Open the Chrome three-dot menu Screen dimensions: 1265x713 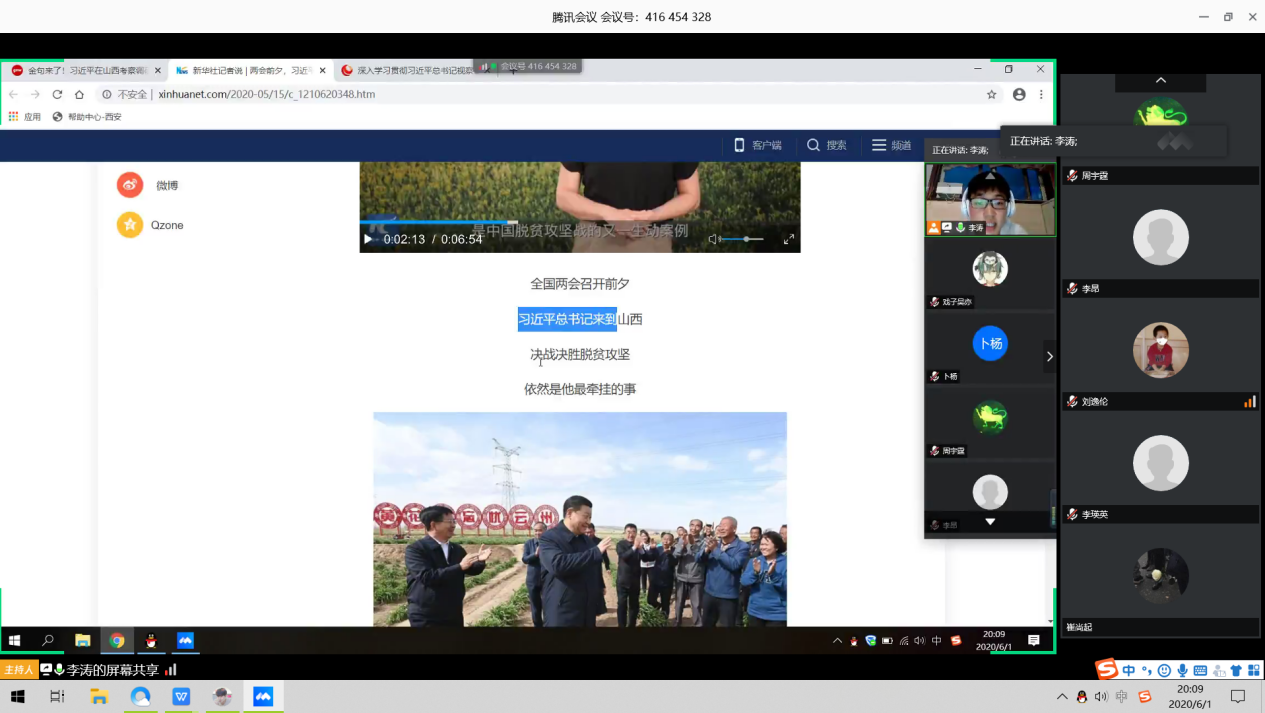[1041, 94]
